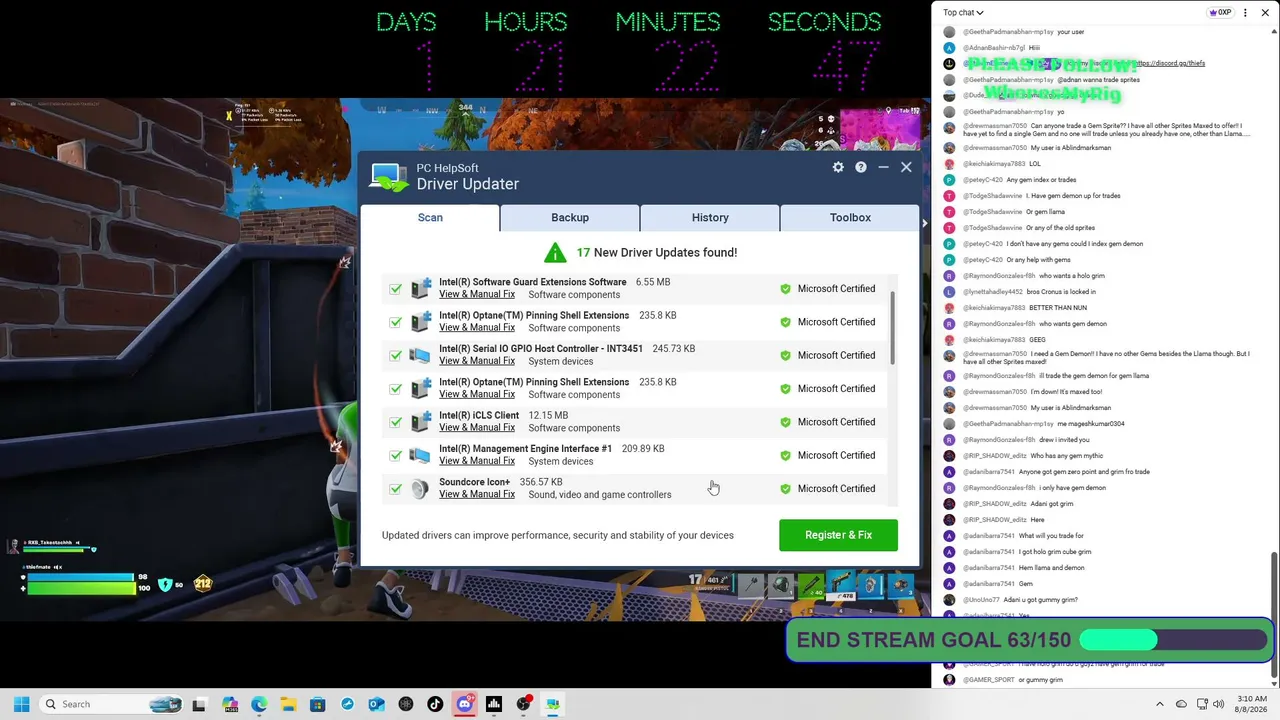Open View & Manual Fix for Software Guard Extensions
The image size is (1280, 720).
point(477,295)
